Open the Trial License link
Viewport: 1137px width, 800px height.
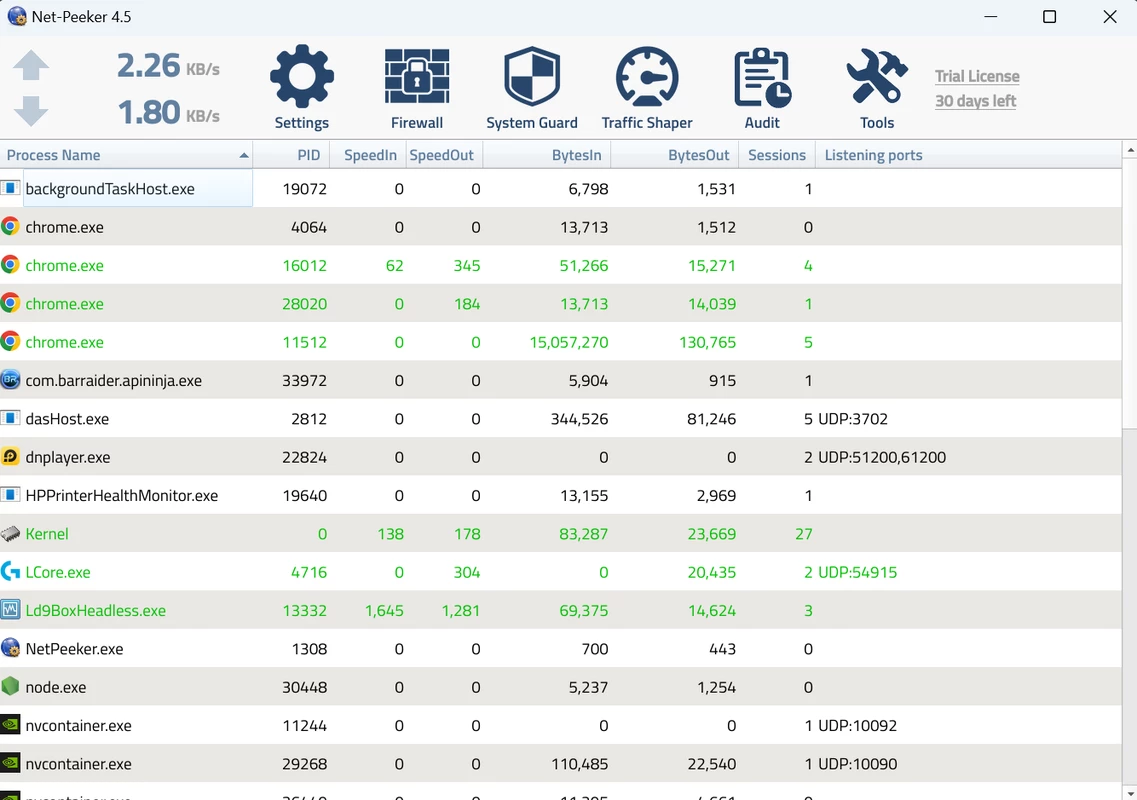(977, 76)
